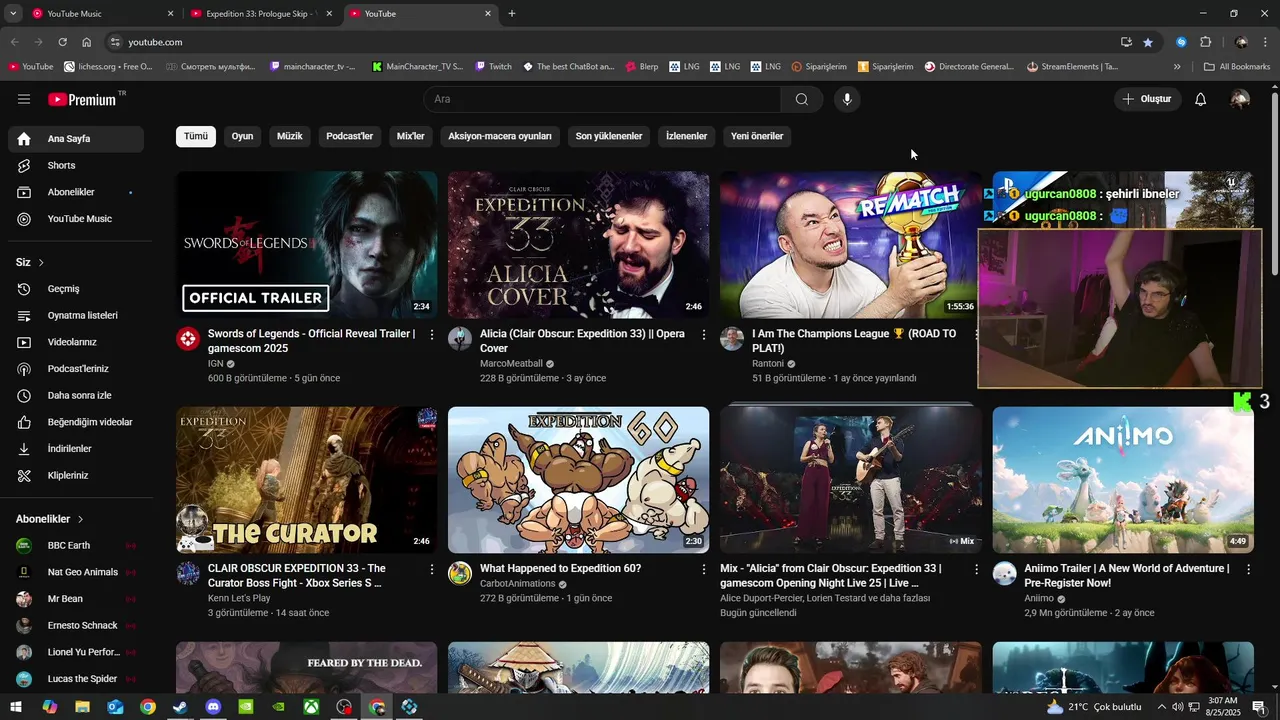Open more options for Expedition 60 video
The image size is (1280, 720).
[x=704, y=569]
